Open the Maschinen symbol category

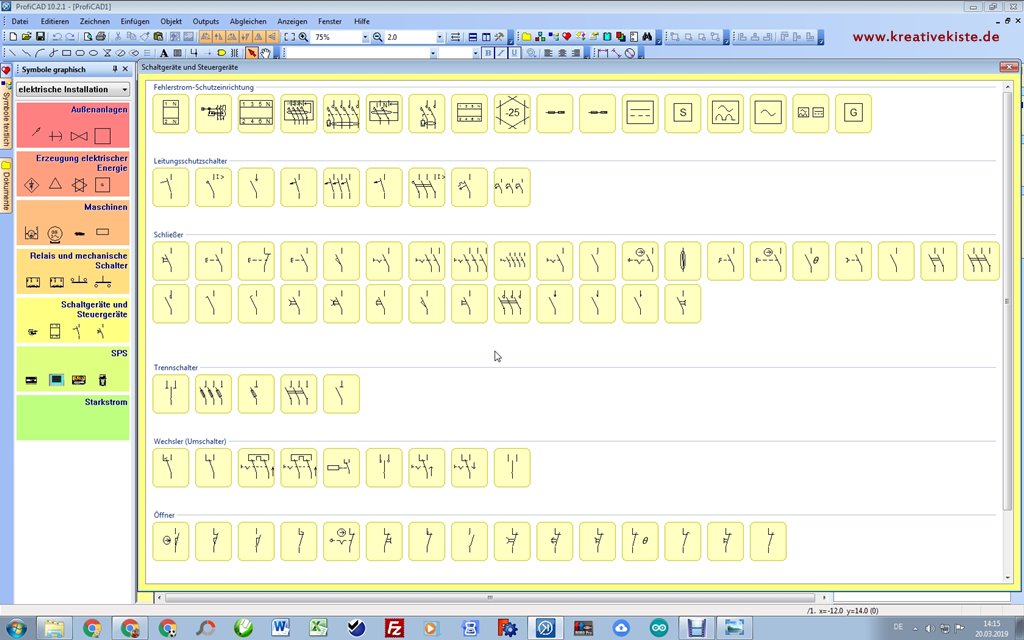coord(73,222)
